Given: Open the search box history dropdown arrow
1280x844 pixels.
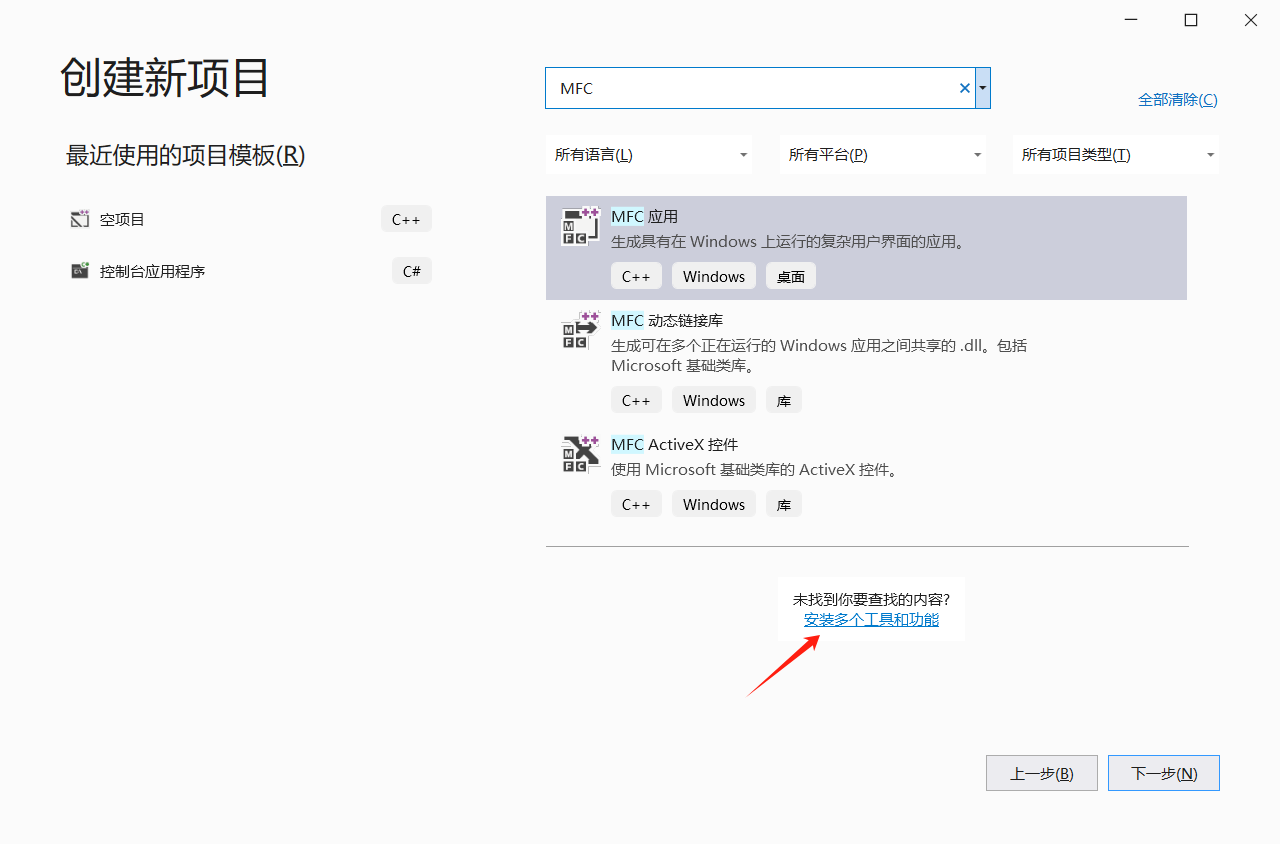Looking at the screenshot, I should 983,88.
